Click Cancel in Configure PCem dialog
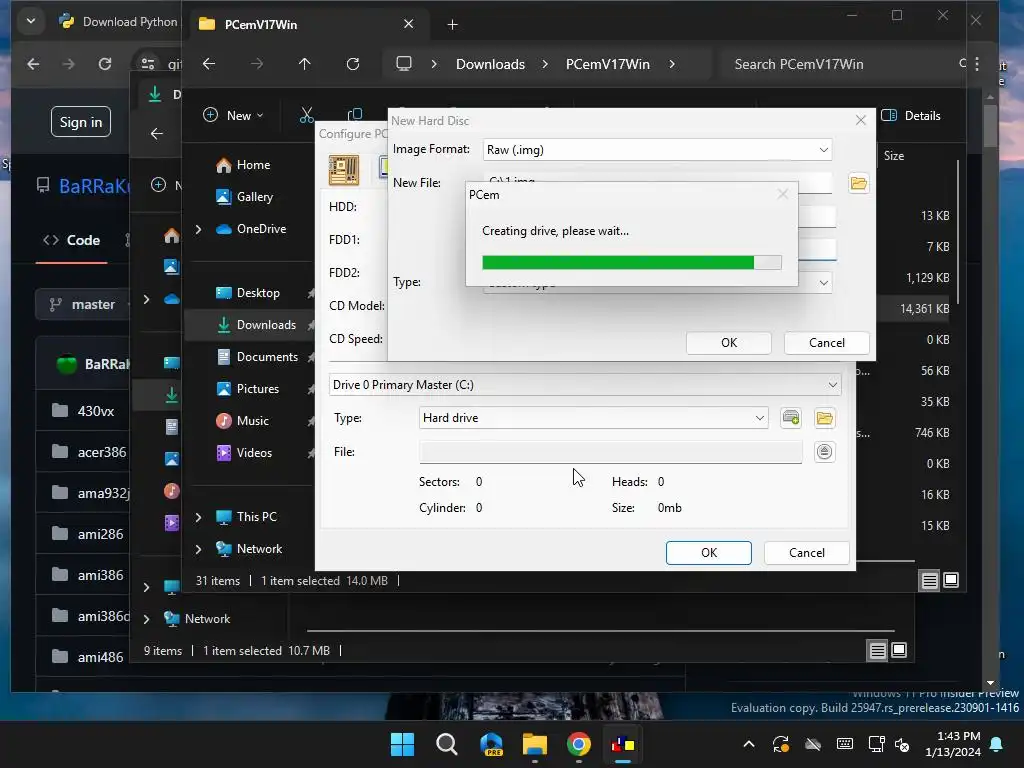The image size is (1024, 768). point(807,552)
